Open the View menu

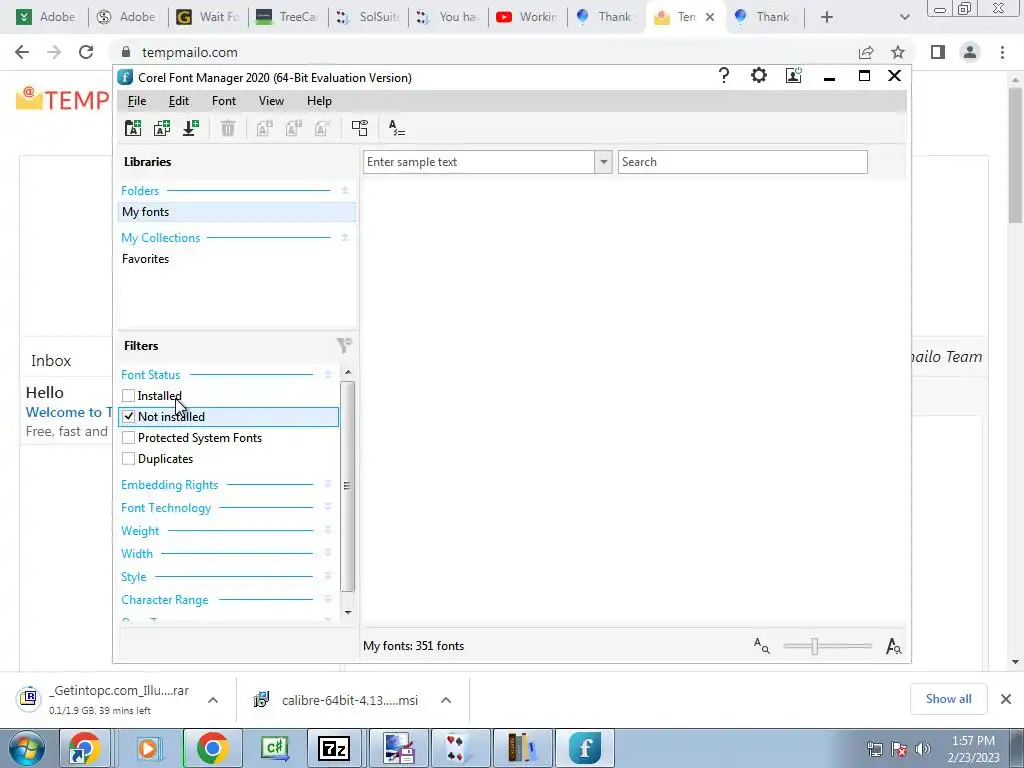(x=271, y=101)
